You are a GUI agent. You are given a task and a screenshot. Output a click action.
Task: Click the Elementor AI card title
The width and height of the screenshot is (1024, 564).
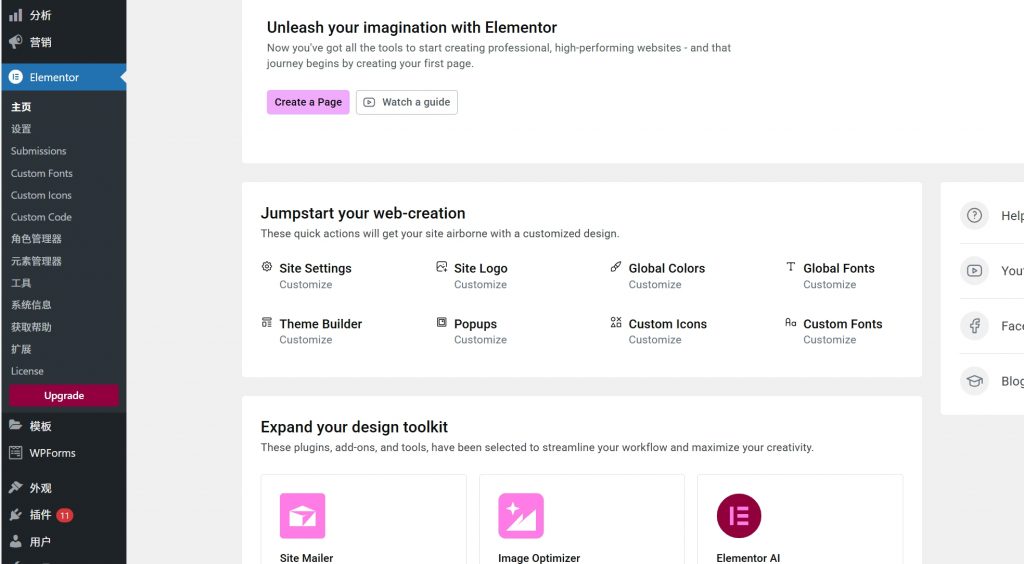click(748, 558)
